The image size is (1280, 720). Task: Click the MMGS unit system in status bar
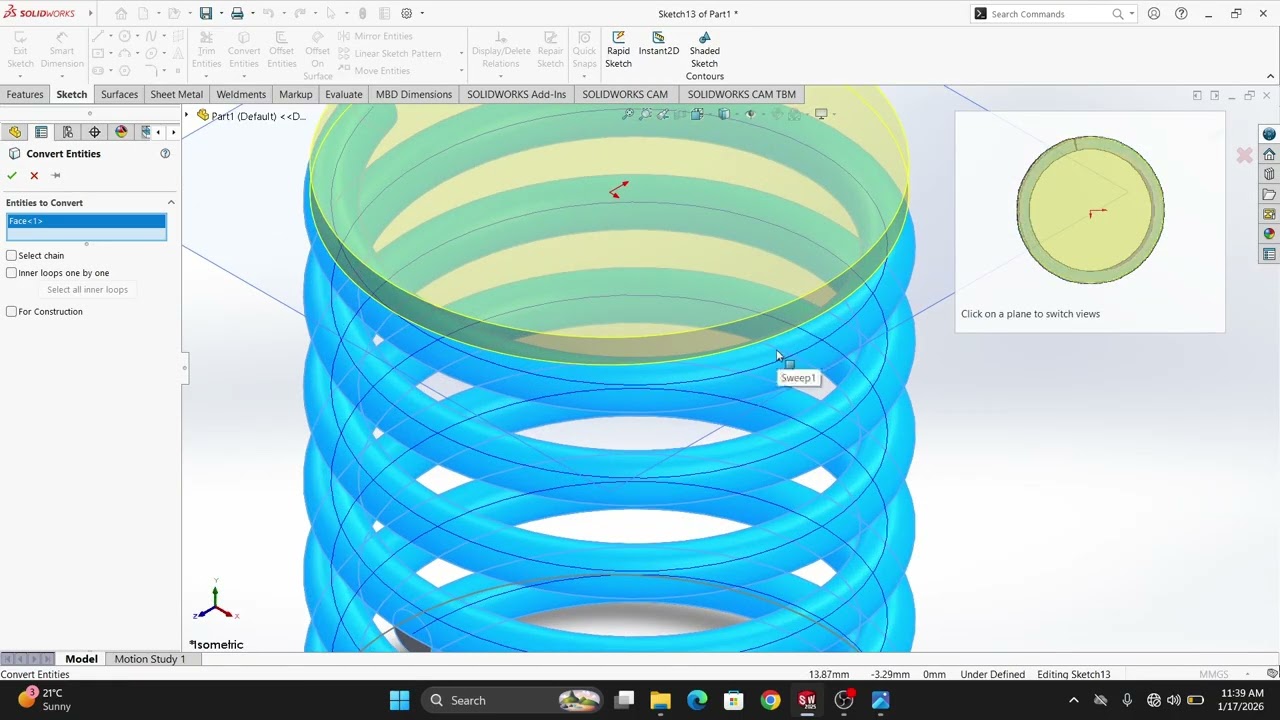(x=1213, y=674)
